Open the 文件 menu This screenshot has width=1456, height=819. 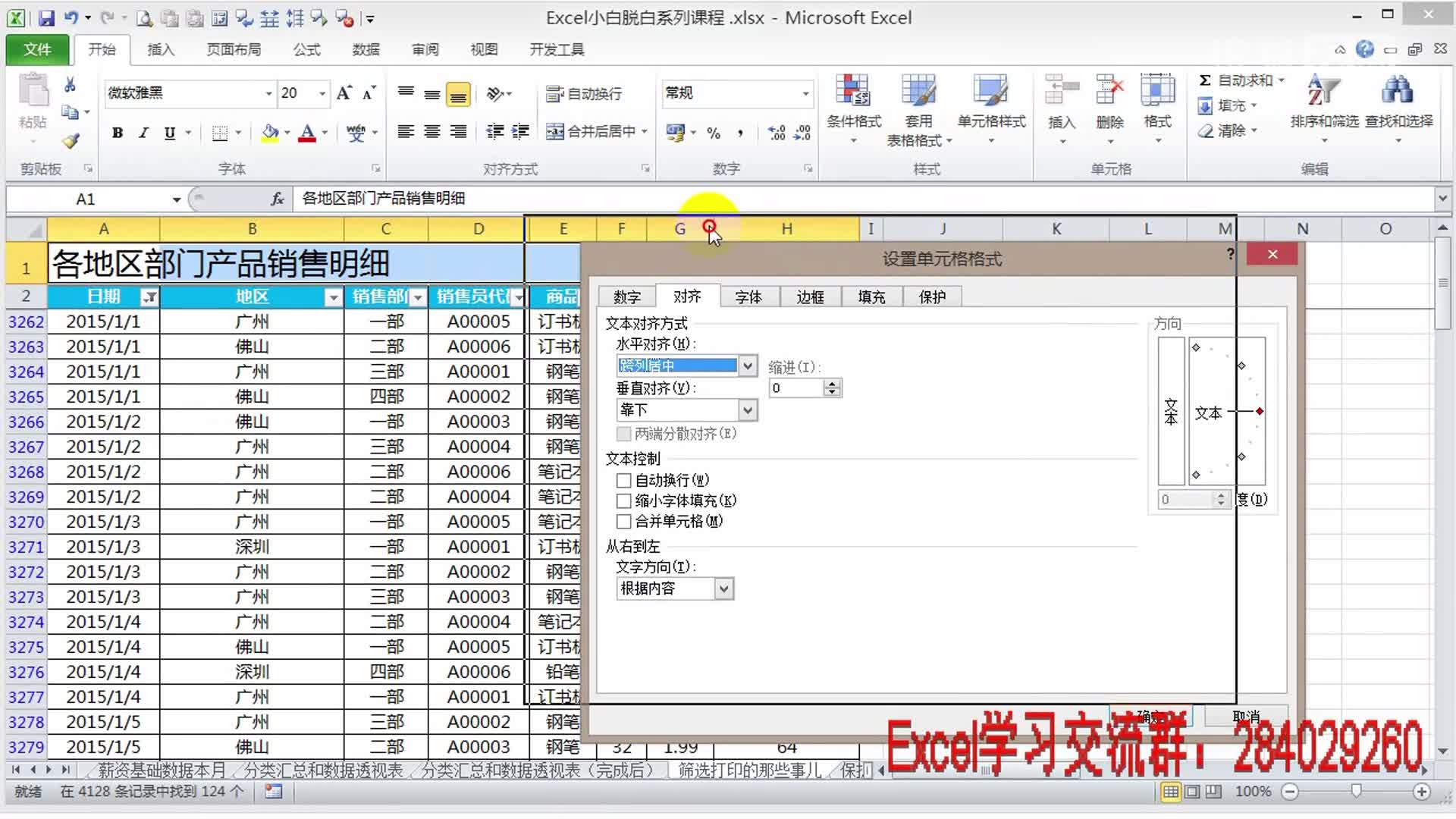[x=37, y=49]
